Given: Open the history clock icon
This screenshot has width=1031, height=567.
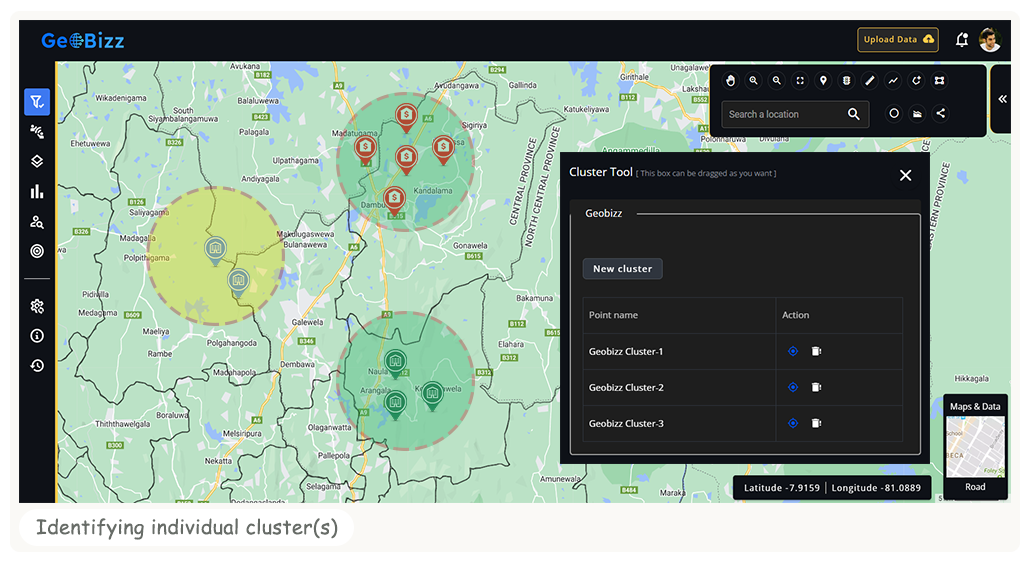Looking at the screenshot, I should tap(37, 365).
